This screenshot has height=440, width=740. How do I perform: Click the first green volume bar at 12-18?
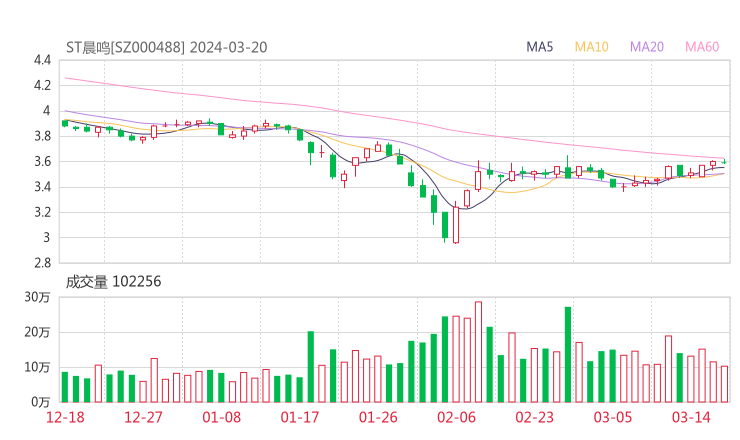point(65,387)
